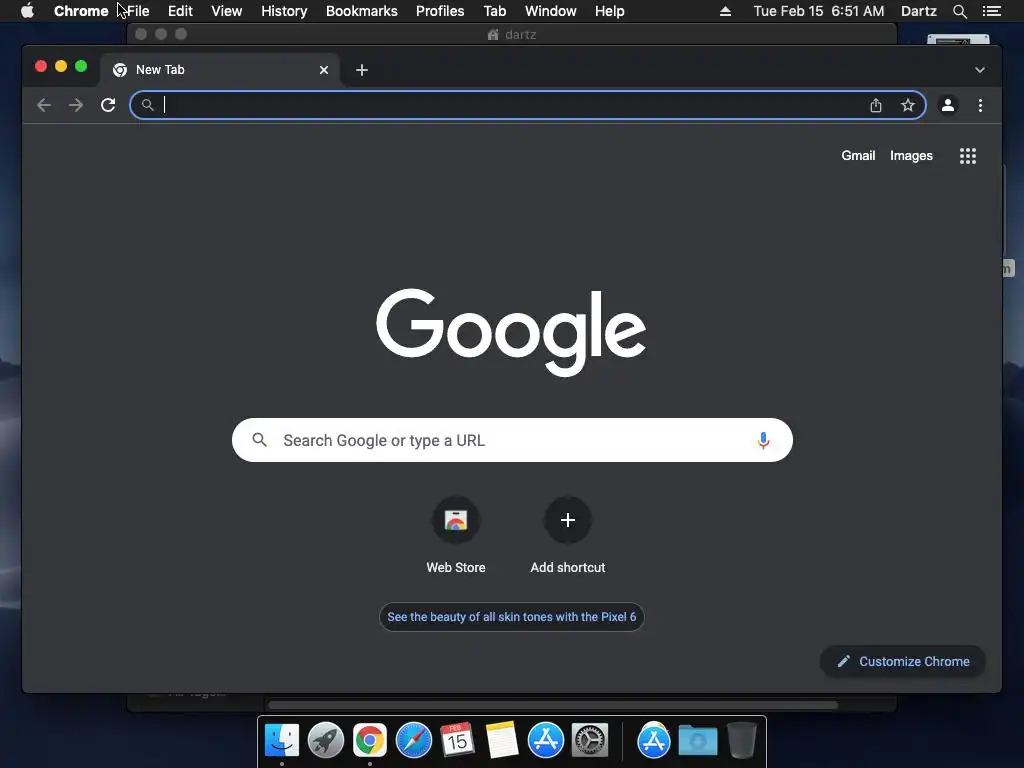
Task: Click the Finder window horizontal scrollbar
Action: click(x=552, y=705)
